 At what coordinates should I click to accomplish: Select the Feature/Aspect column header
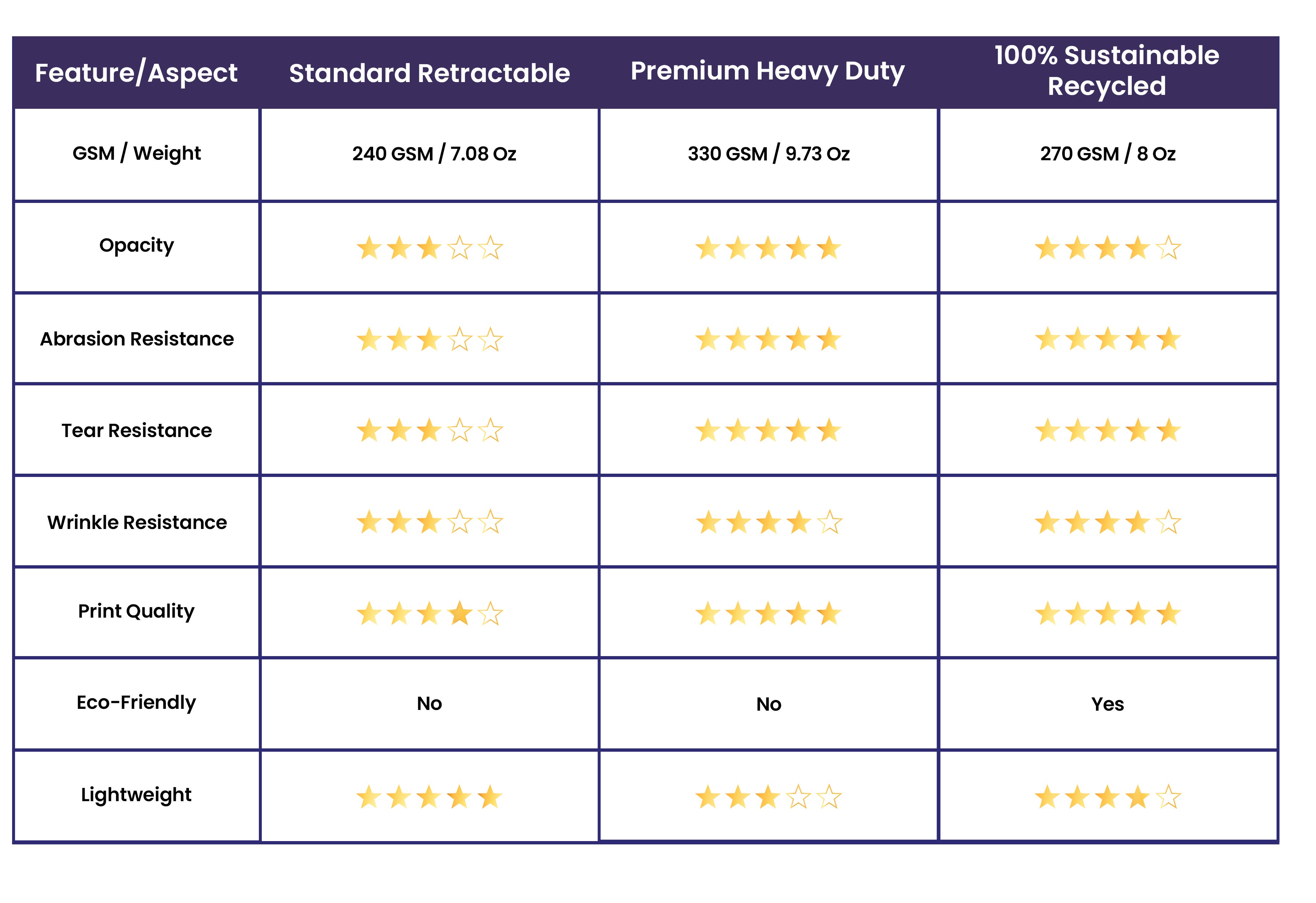137,73
